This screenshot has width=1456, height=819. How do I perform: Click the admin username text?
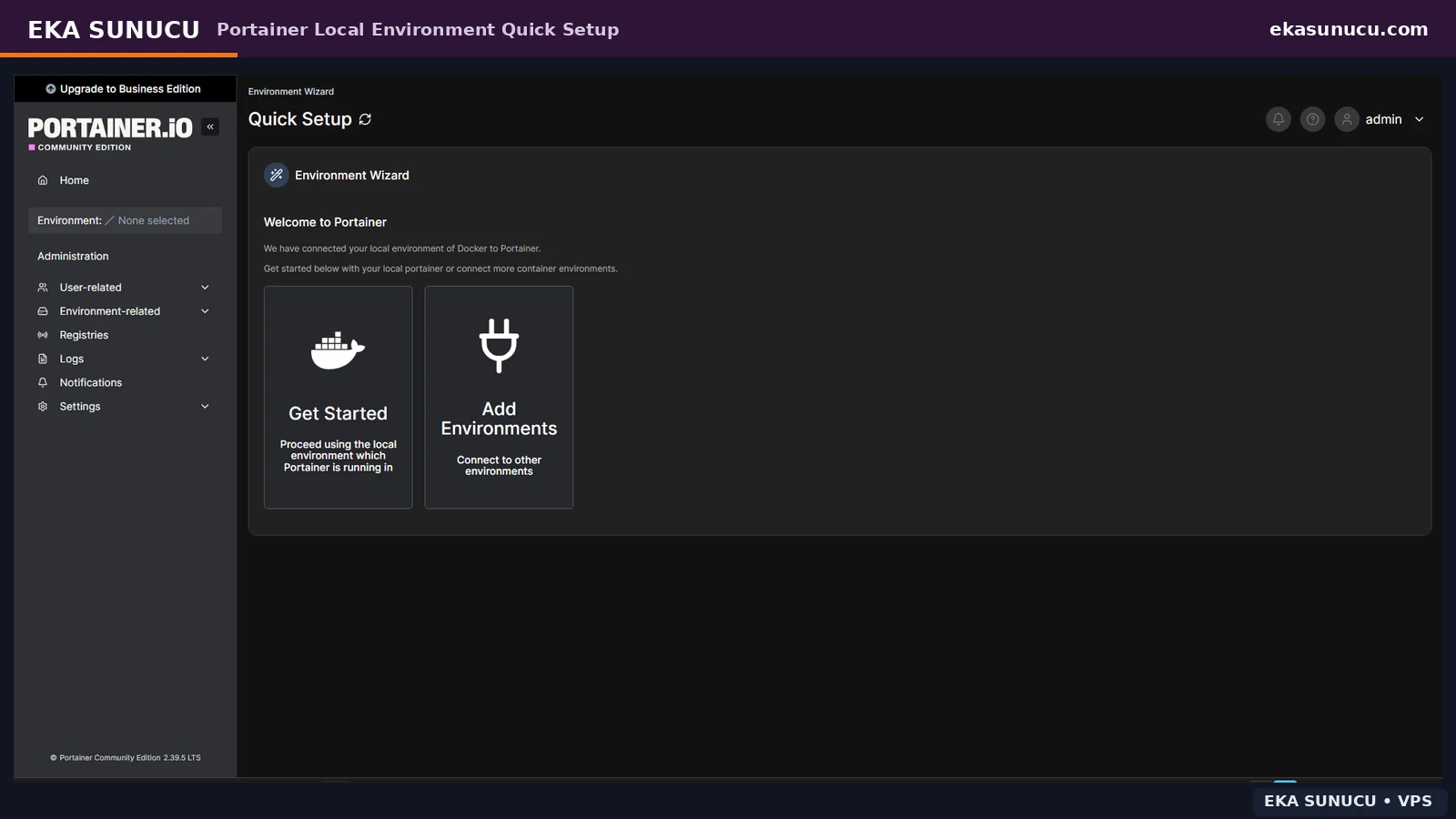[x=1383, y=119]
